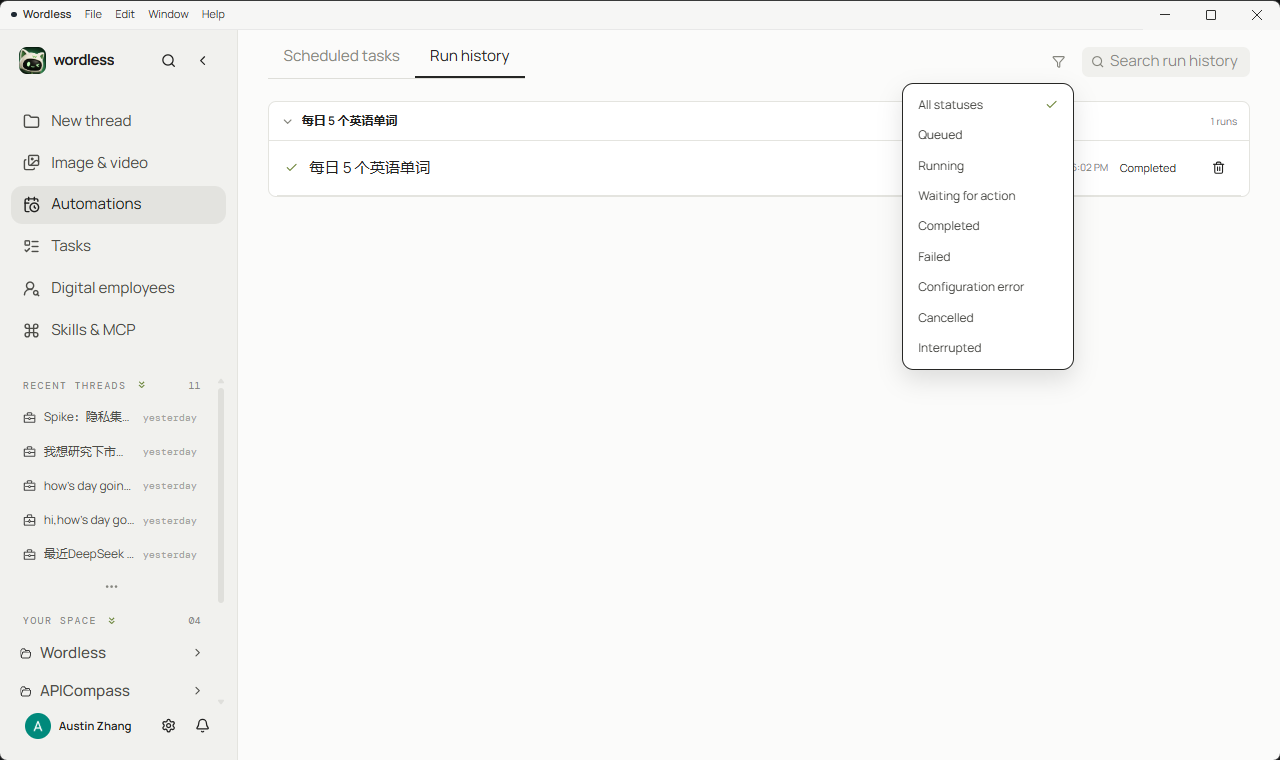The image size is (1280, 760).
Task: Open notifications bell icon
Action: tap(203, 726)
